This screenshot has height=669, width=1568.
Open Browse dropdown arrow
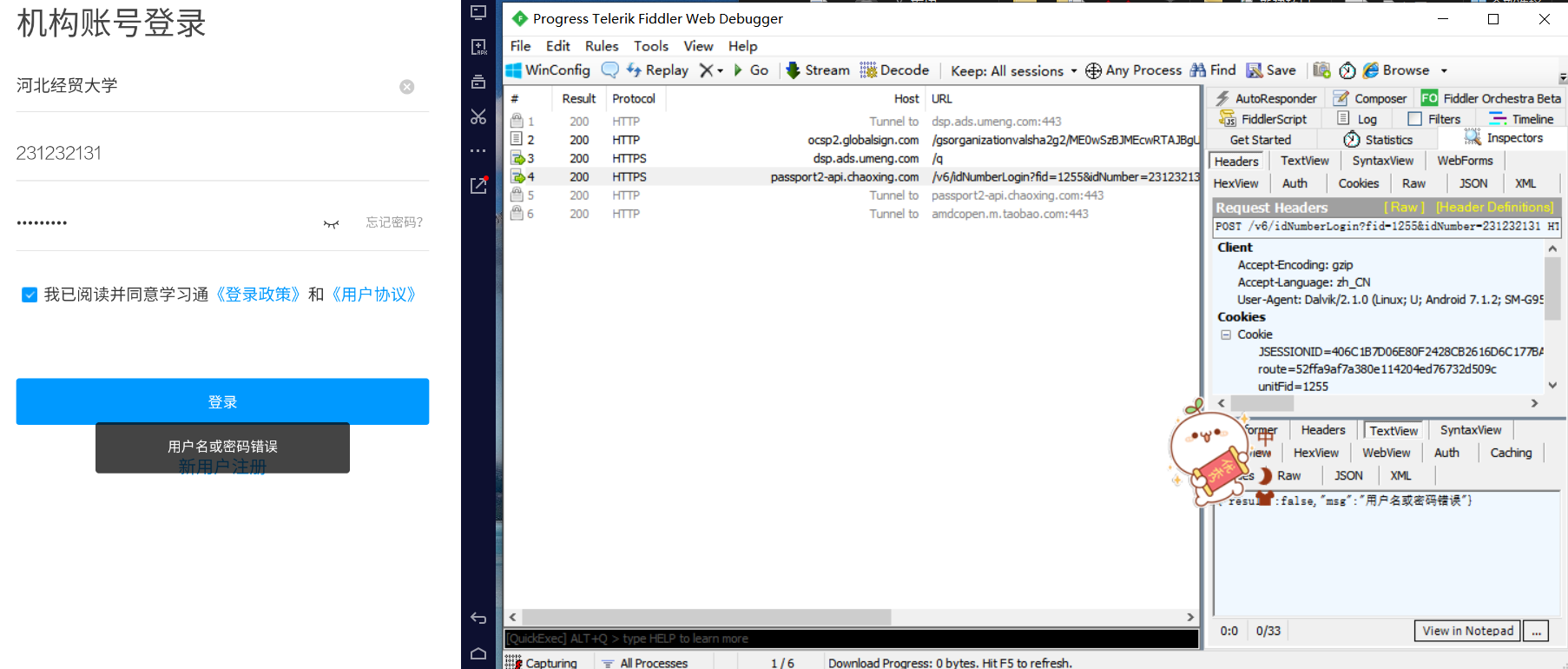(x=1444, y=71)
